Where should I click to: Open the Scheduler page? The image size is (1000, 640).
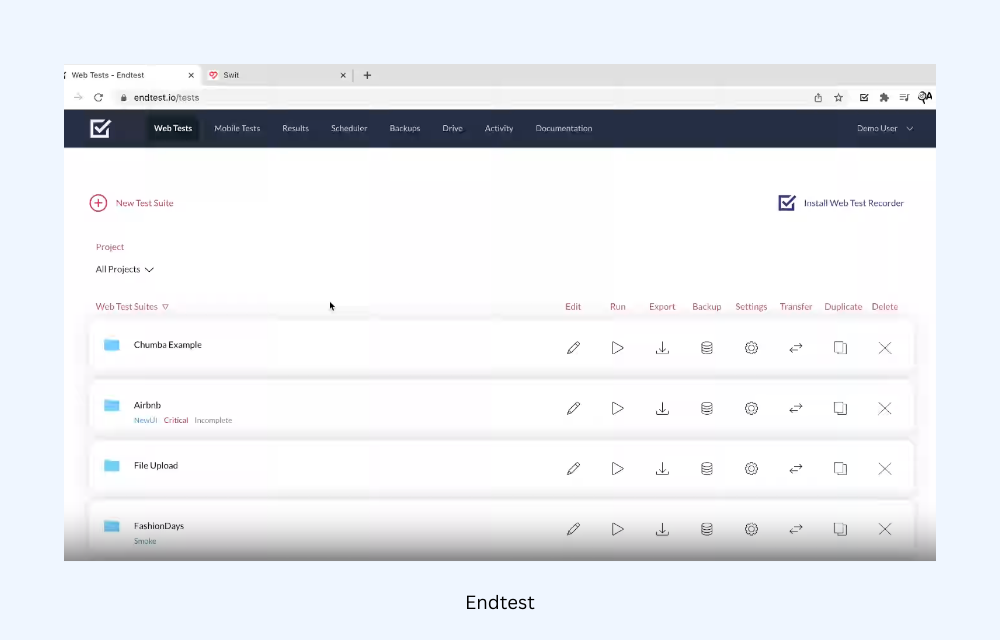coord(349,128)
